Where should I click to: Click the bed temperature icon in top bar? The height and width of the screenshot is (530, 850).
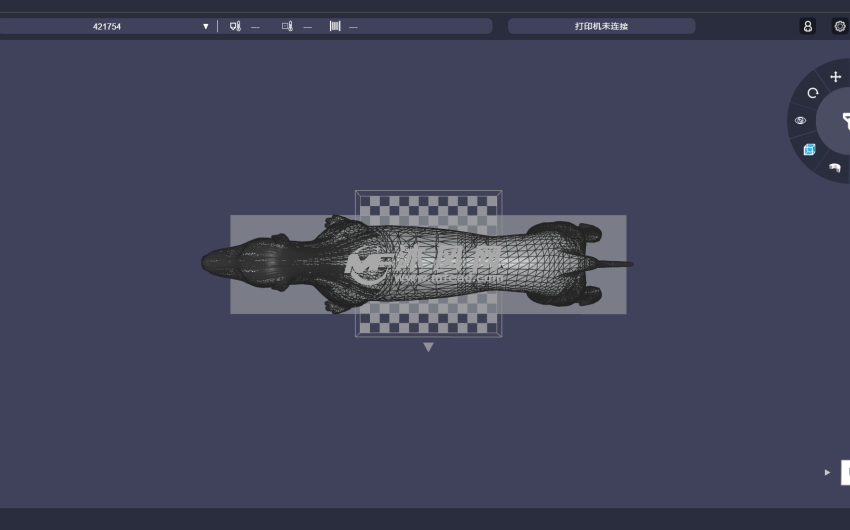point(287,26)
